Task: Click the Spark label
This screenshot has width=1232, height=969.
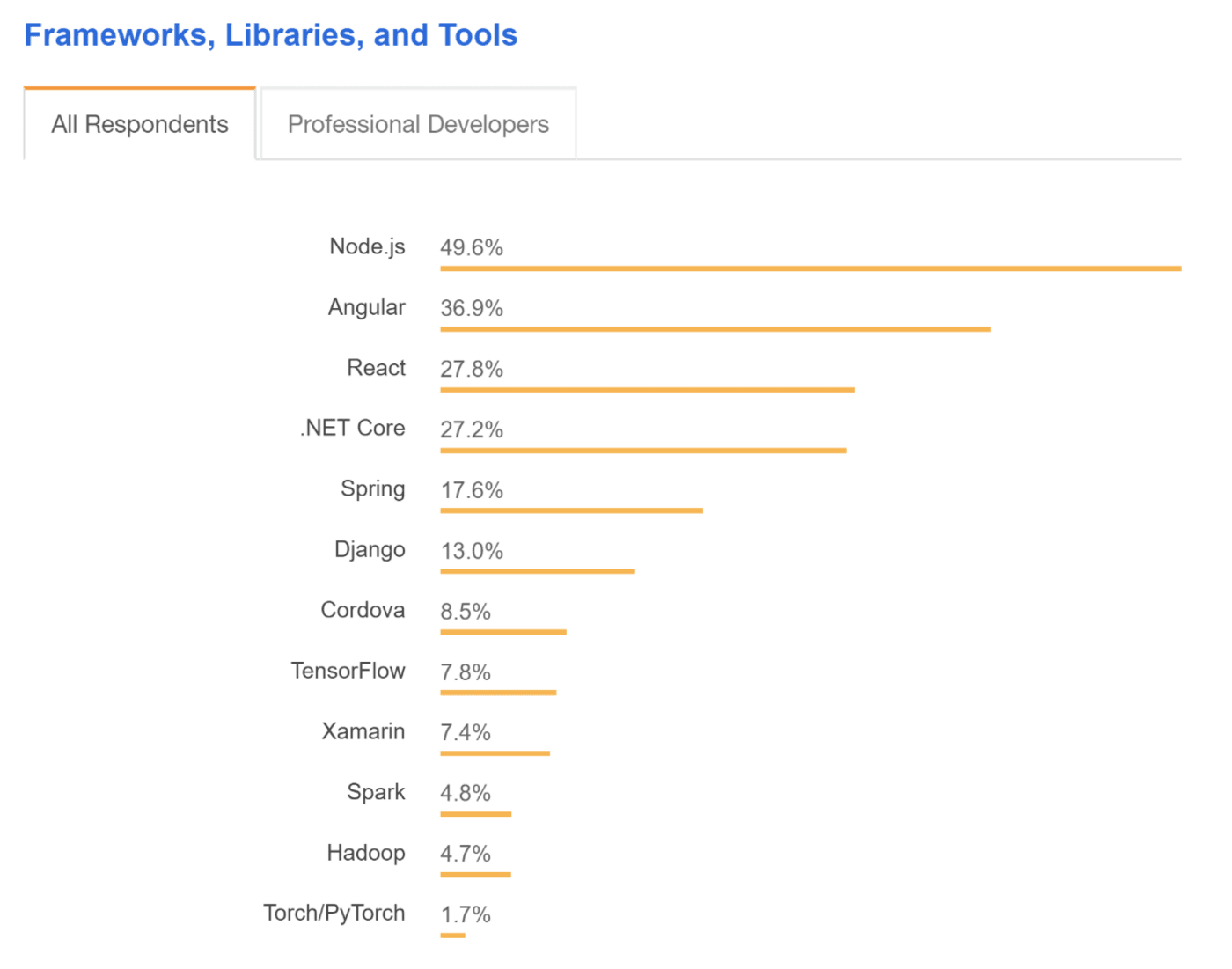Action: point(376,792)
